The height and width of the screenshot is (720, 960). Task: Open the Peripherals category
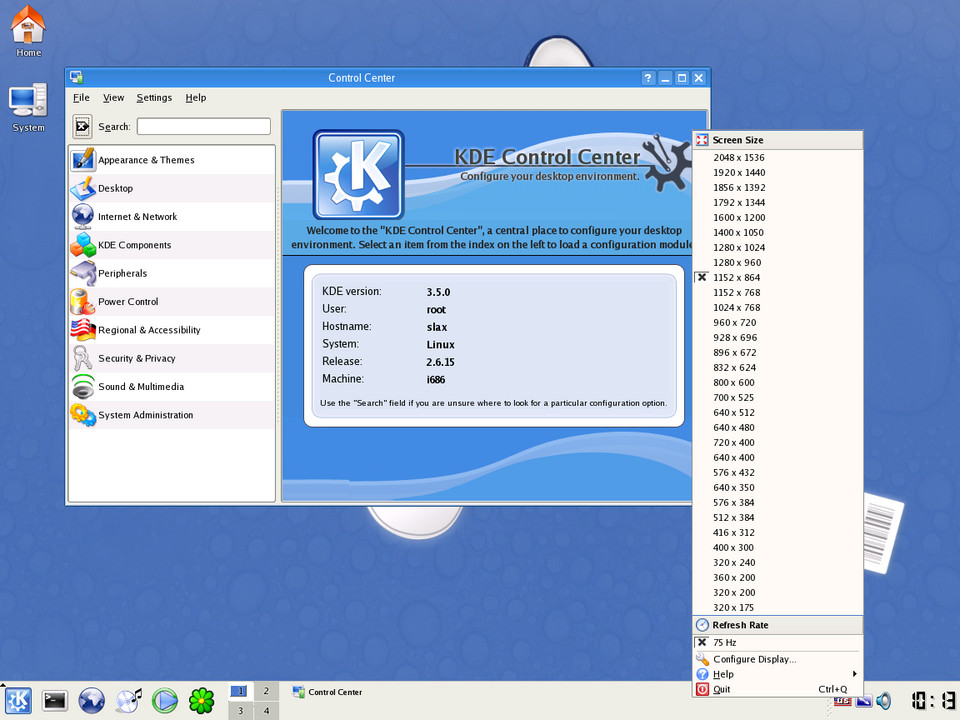172,273
